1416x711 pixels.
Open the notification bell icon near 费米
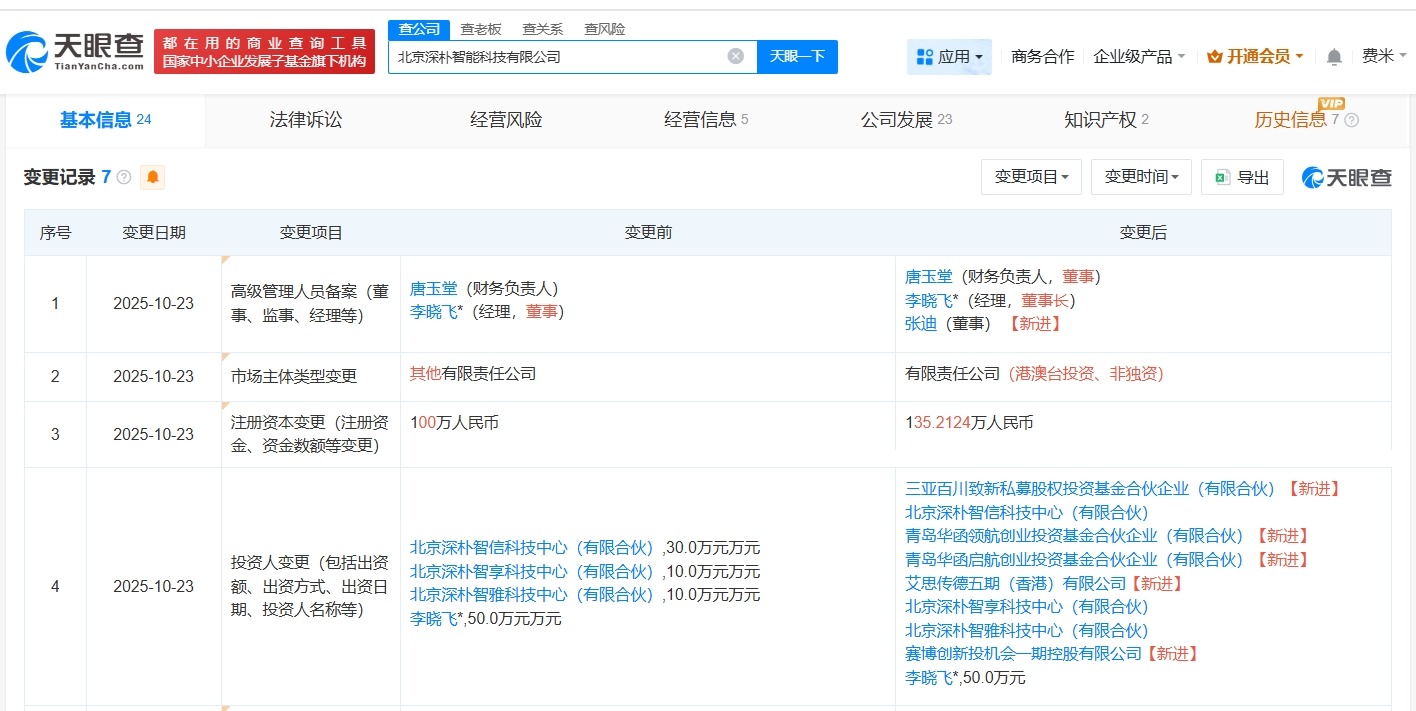pyautogui.click(x=1333, y=57)
